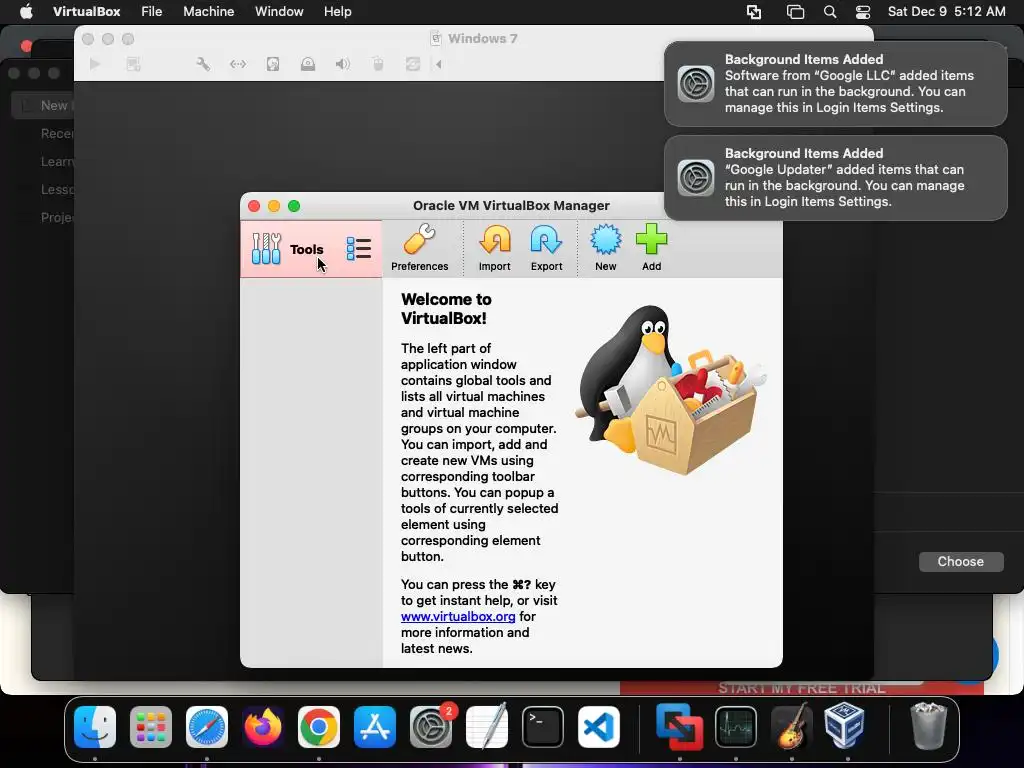Select the Tools item in sidebar

[311, 249]
